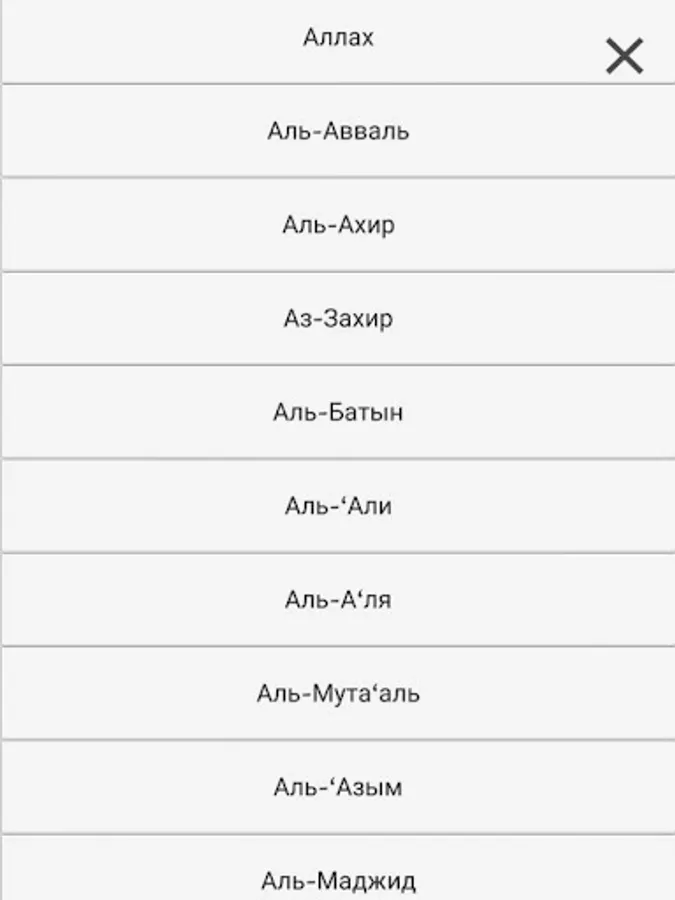This screenshot has height=900, width=675.
Task: Select Аль-'Азым row
Action: click(338, 787)
